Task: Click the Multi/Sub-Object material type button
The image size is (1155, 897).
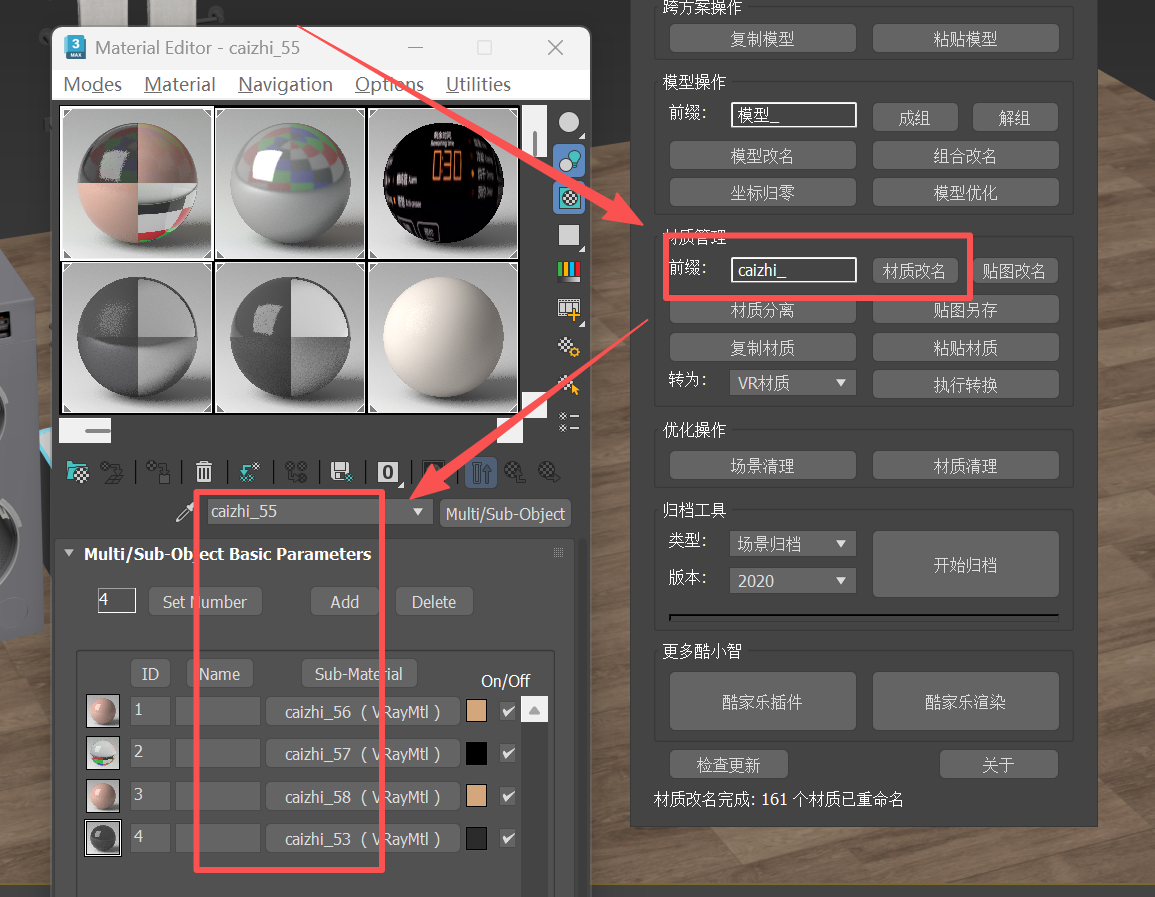Action: [505, 514]
